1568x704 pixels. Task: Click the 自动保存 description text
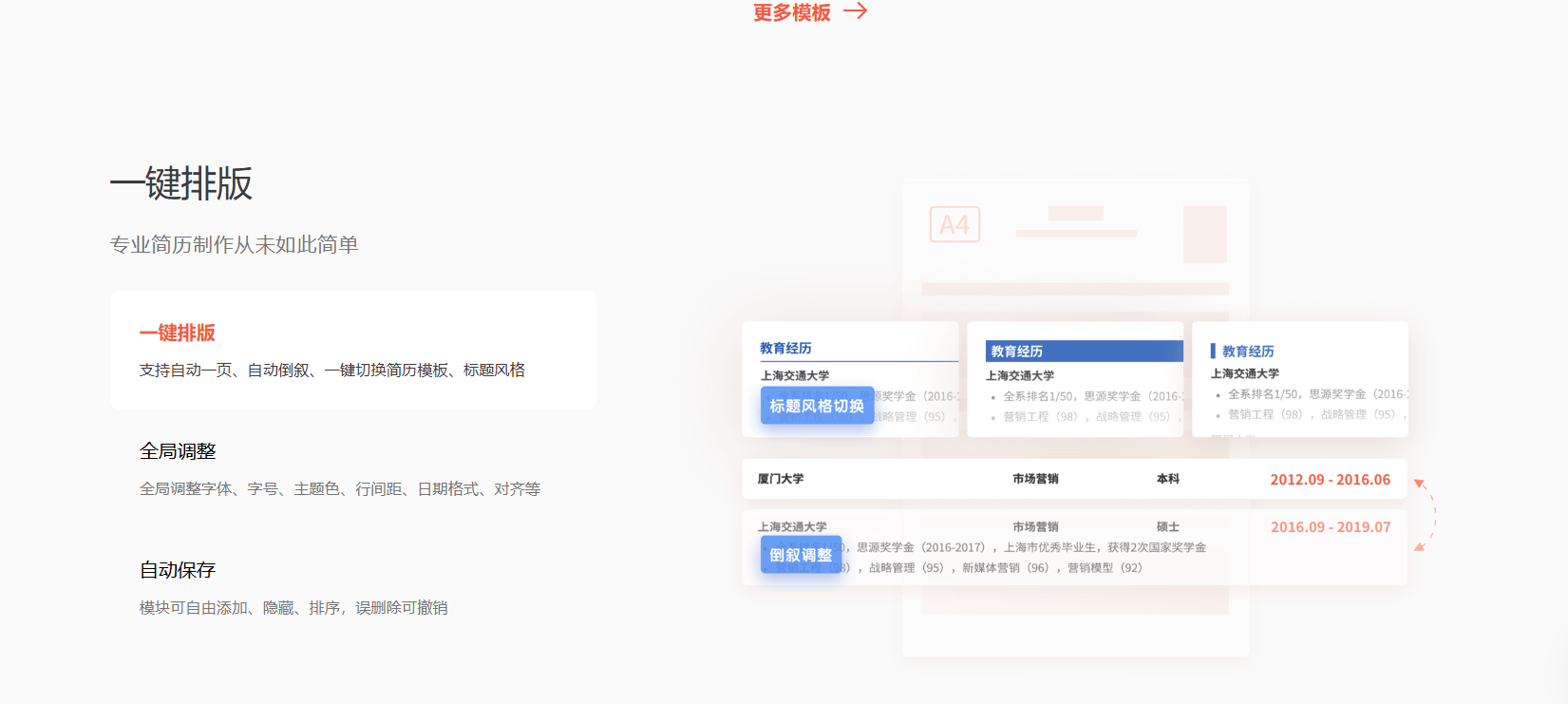click(293, 608)
